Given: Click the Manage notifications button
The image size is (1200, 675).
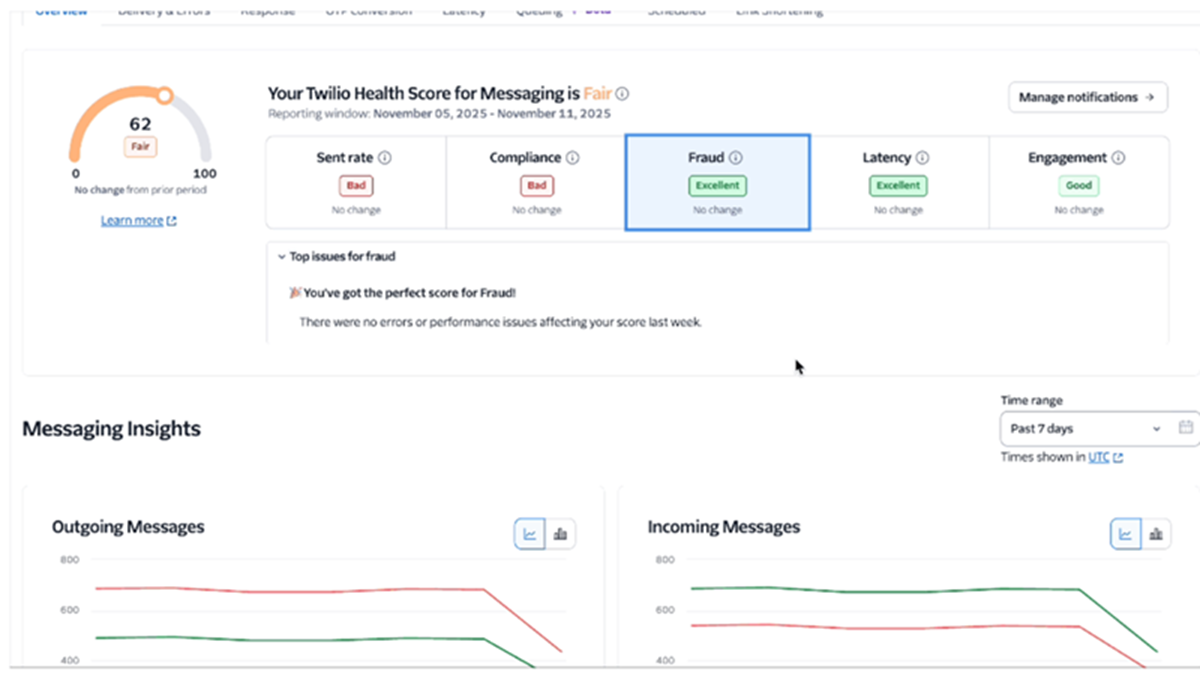Looking at the screenshot, I should click(1087, 97).
